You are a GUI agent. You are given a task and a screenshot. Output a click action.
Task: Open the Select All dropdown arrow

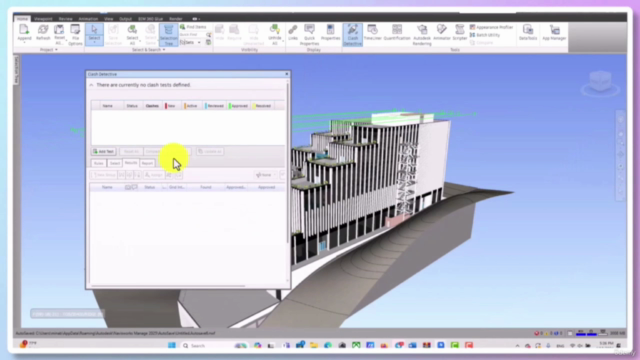coord(140,40)
